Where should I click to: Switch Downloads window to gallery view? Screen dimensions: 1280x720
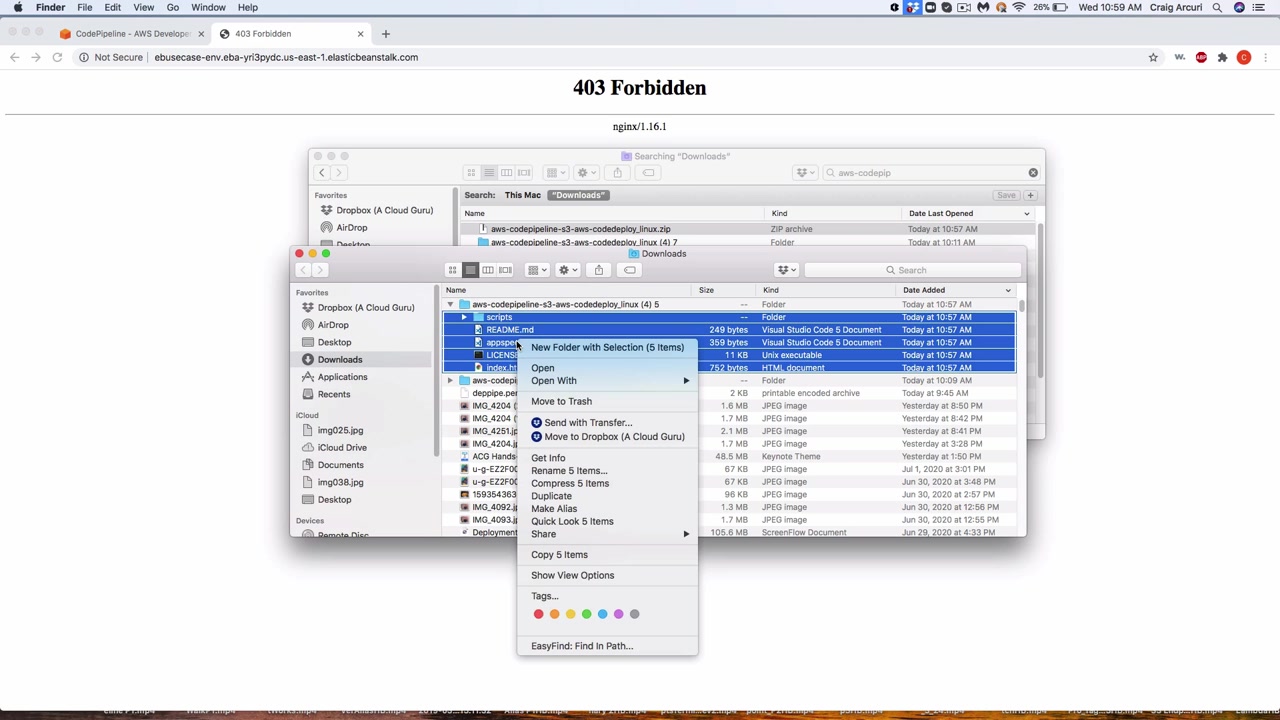point(505,270)
